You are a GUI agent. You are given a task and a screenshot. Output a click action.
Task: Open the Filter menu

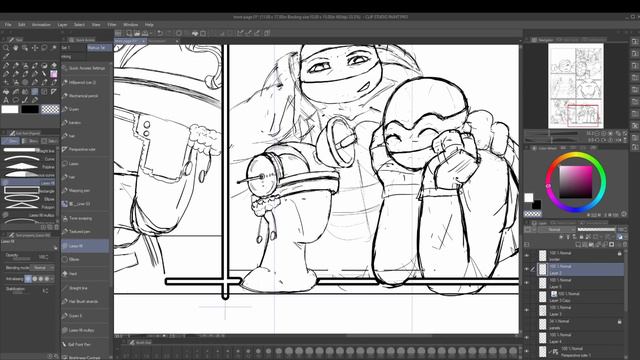(111, 25)
